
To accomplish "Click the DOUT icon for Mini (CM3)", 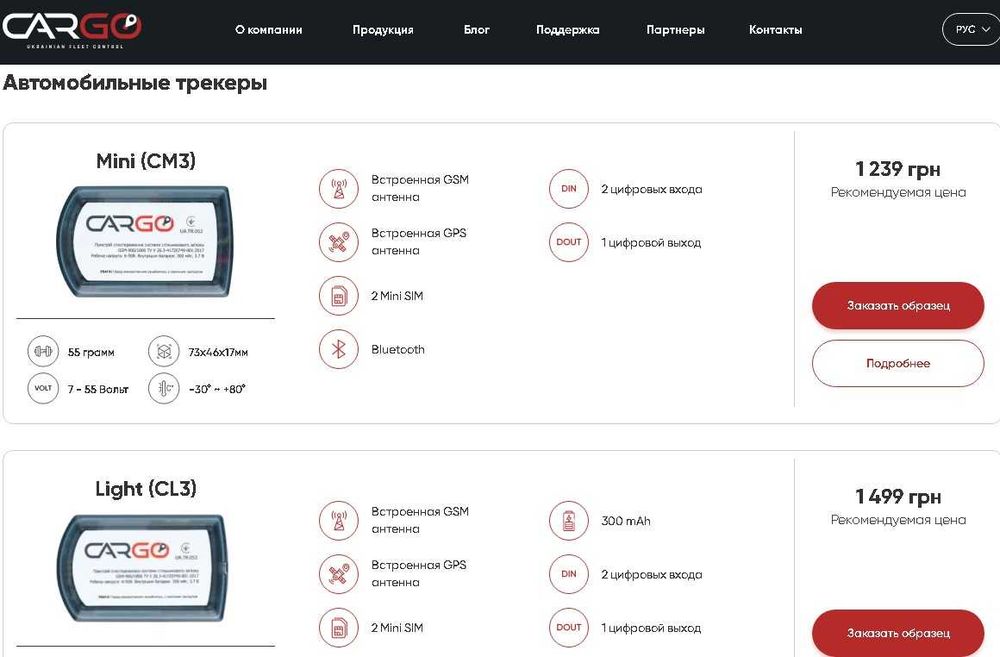I will [568, 242].
